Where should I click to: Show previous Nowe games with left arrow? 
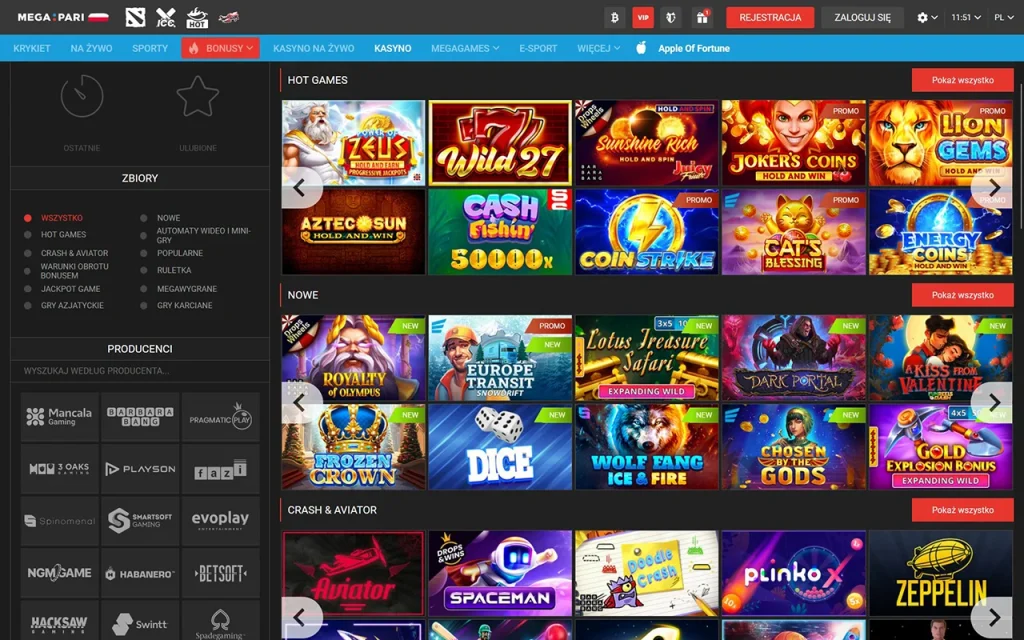[300, 402]
